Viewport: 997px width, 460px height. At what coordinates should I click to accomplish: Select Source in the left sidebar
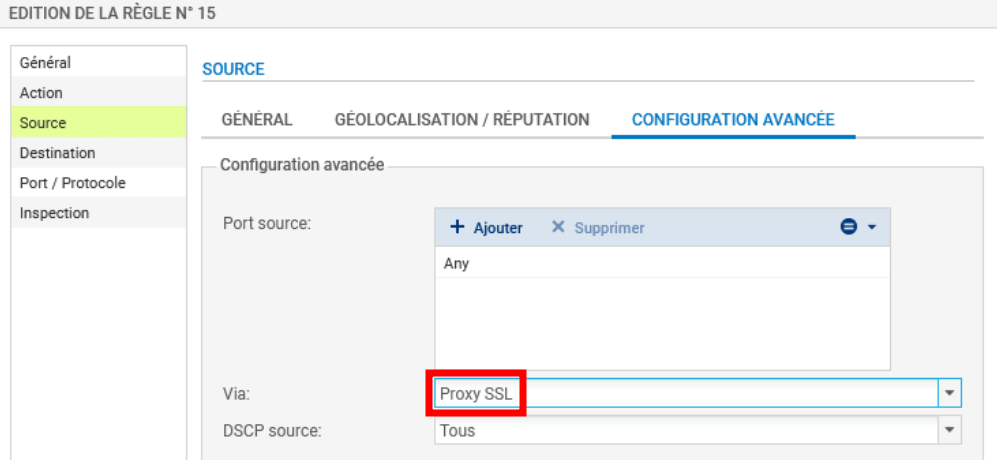coord(43,123)
